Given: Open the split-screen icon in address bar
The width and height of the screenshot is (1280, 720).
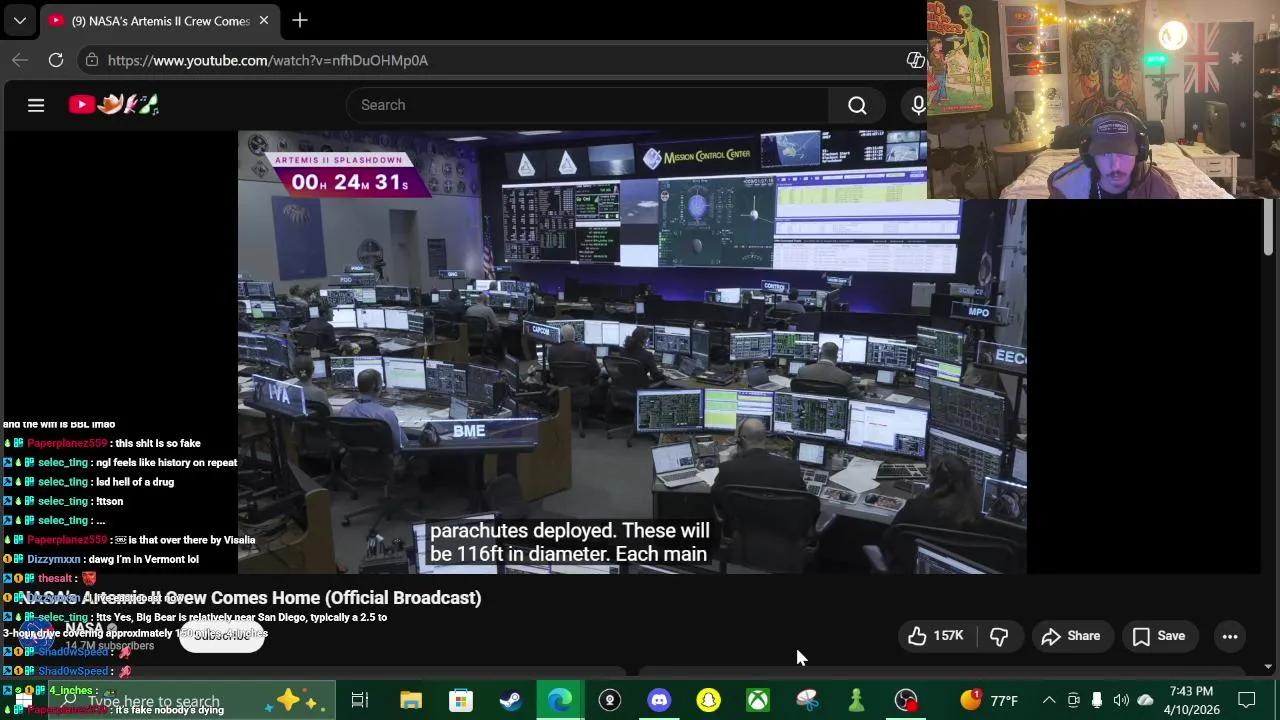Looking at the screenshot, I should pos(915,60).
